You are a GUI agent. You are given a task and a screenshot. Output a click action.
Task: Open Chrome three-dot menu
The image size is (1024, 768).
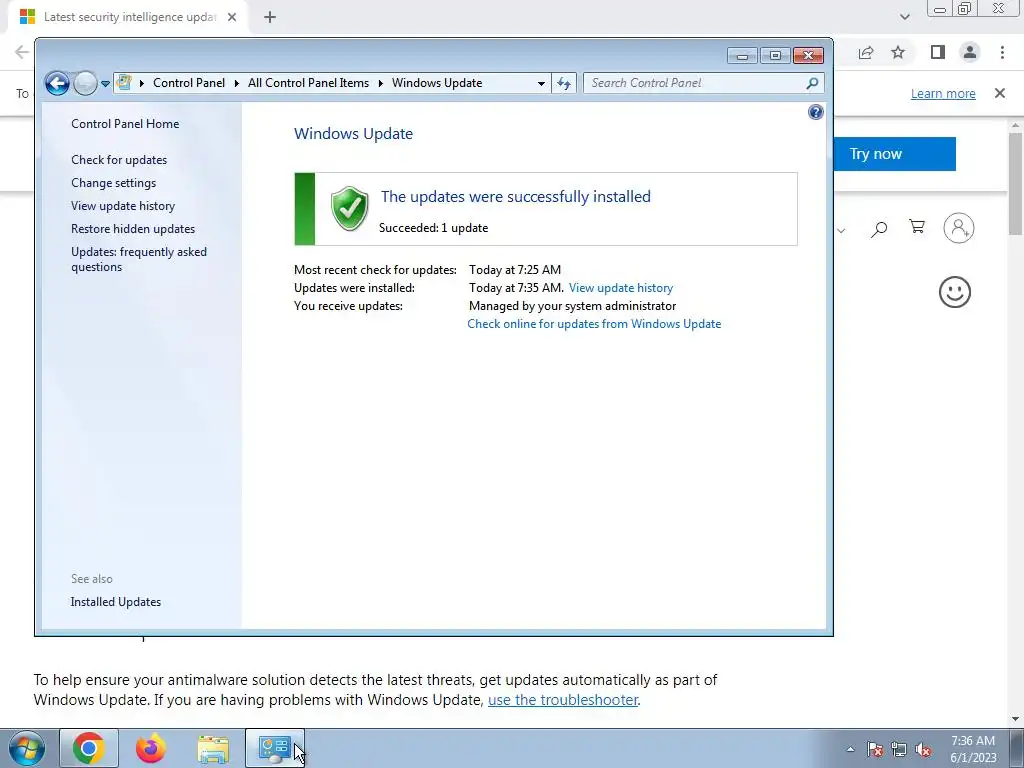point(1002,52)
